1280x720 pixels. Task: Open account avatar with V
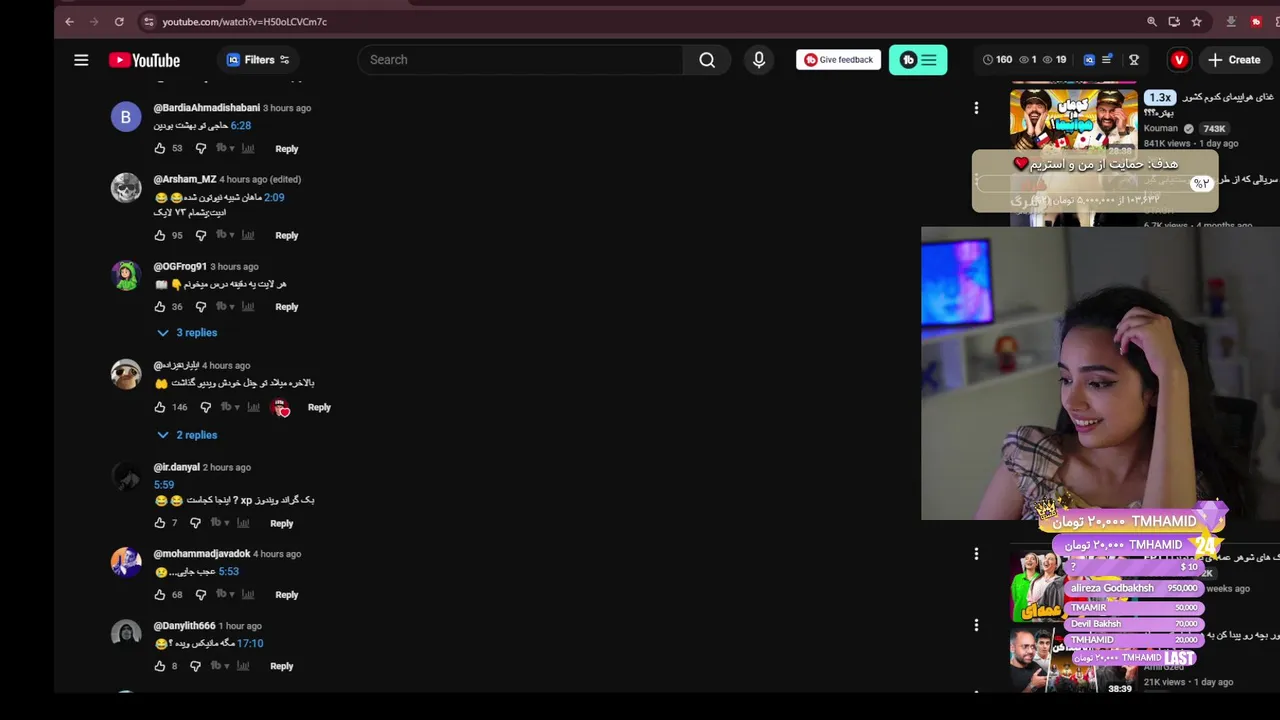[x=1179, y=60]
